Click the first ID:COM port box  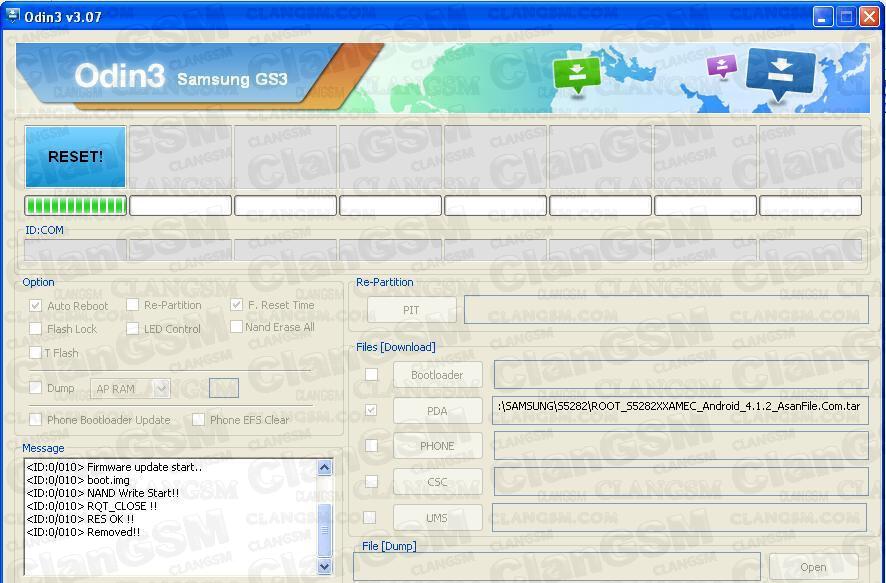75,250
